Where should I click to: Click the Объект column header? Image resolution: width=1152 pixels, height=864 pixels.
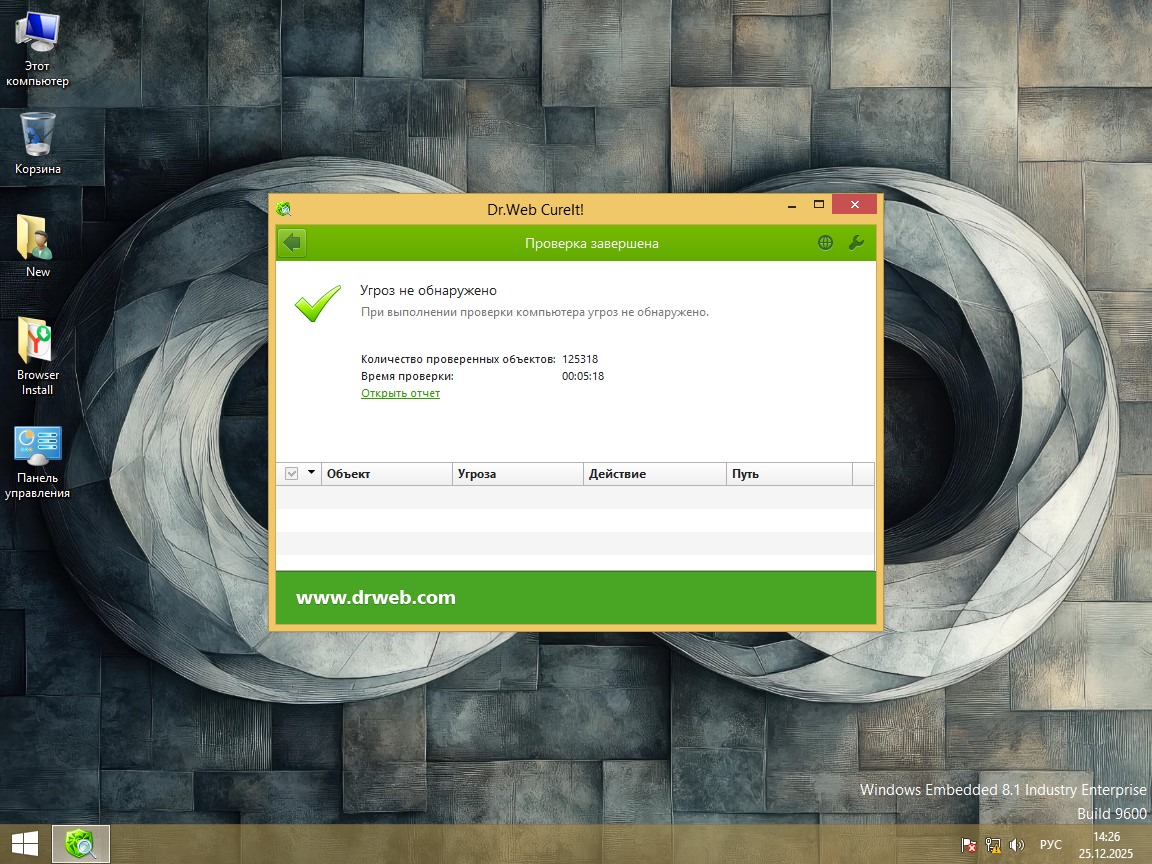(x=387, y=474)
